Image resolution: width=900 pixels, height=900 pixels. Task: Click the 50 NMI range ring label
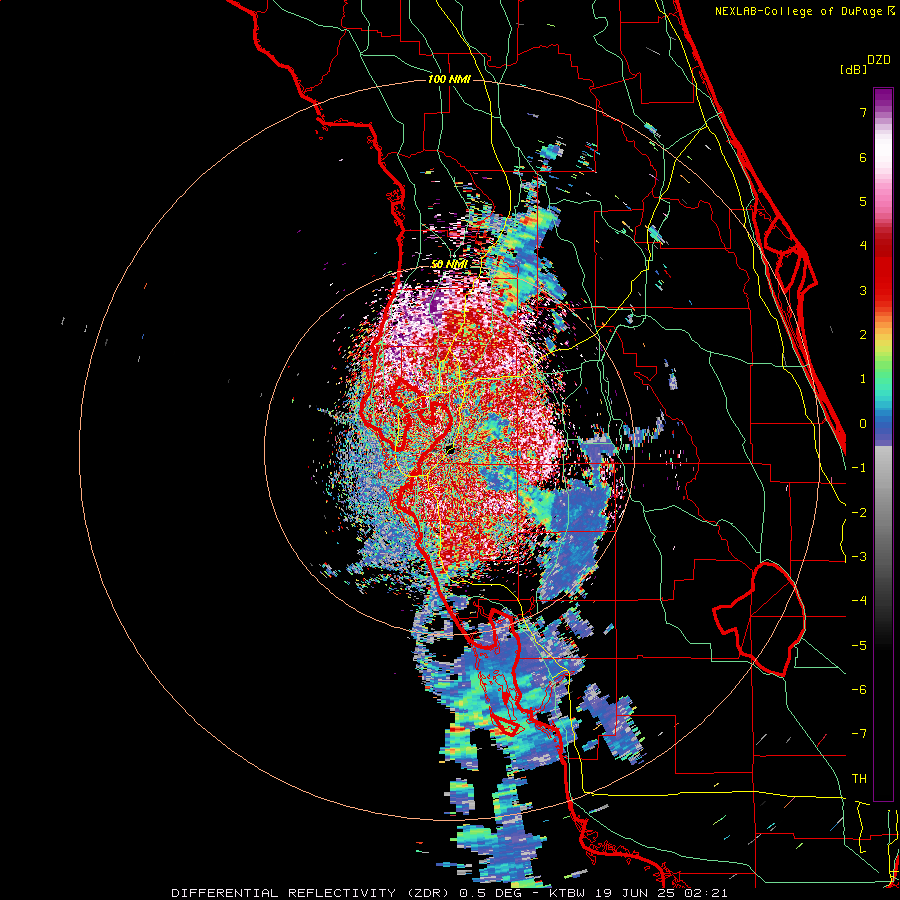449,264
